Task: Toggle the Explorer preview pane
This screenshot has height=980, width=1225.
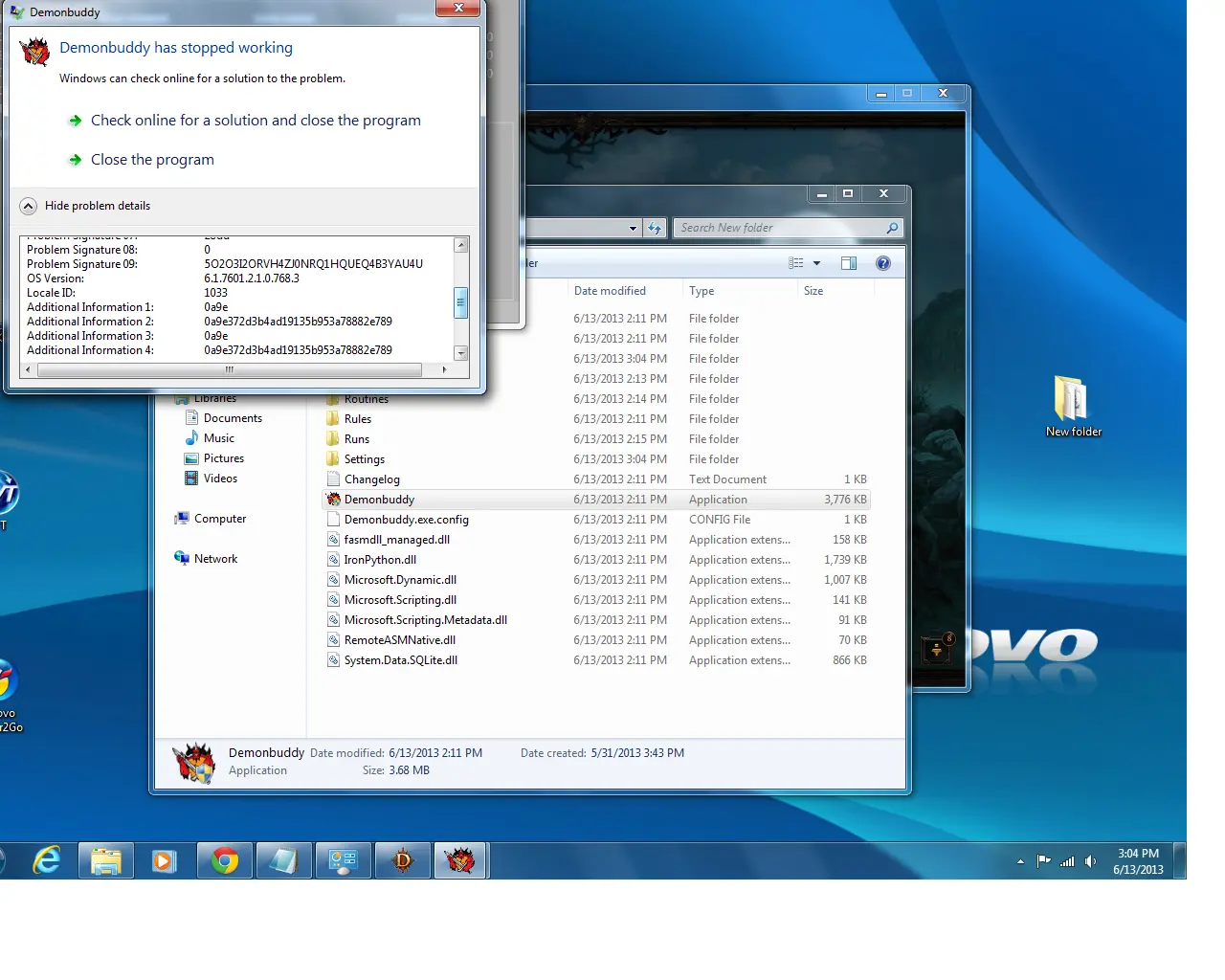Action: pyautogui.click(x=849, y=263)
